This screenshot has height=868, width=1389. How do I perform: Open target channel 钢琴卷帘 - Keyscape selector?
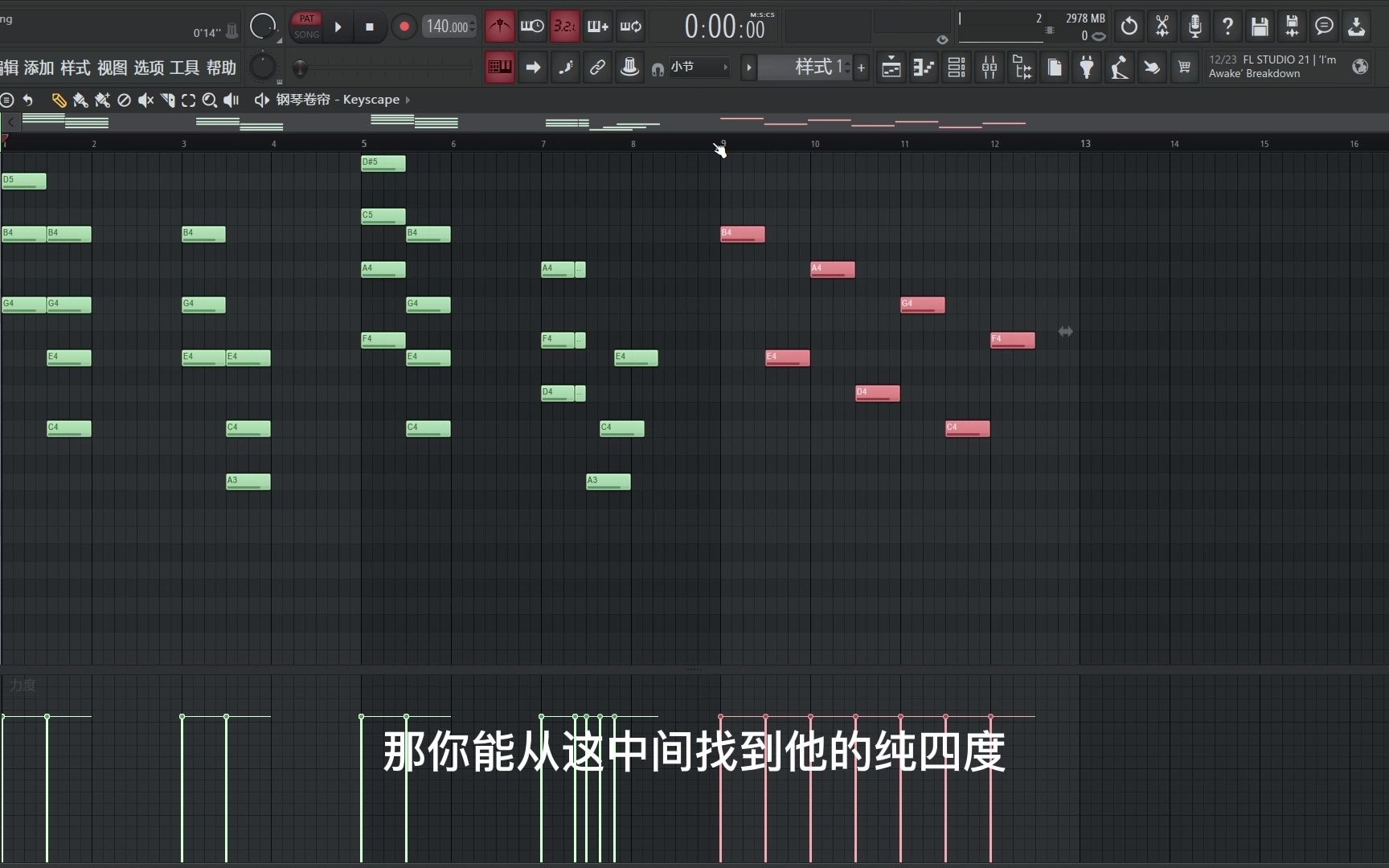[x=338, y=100]
